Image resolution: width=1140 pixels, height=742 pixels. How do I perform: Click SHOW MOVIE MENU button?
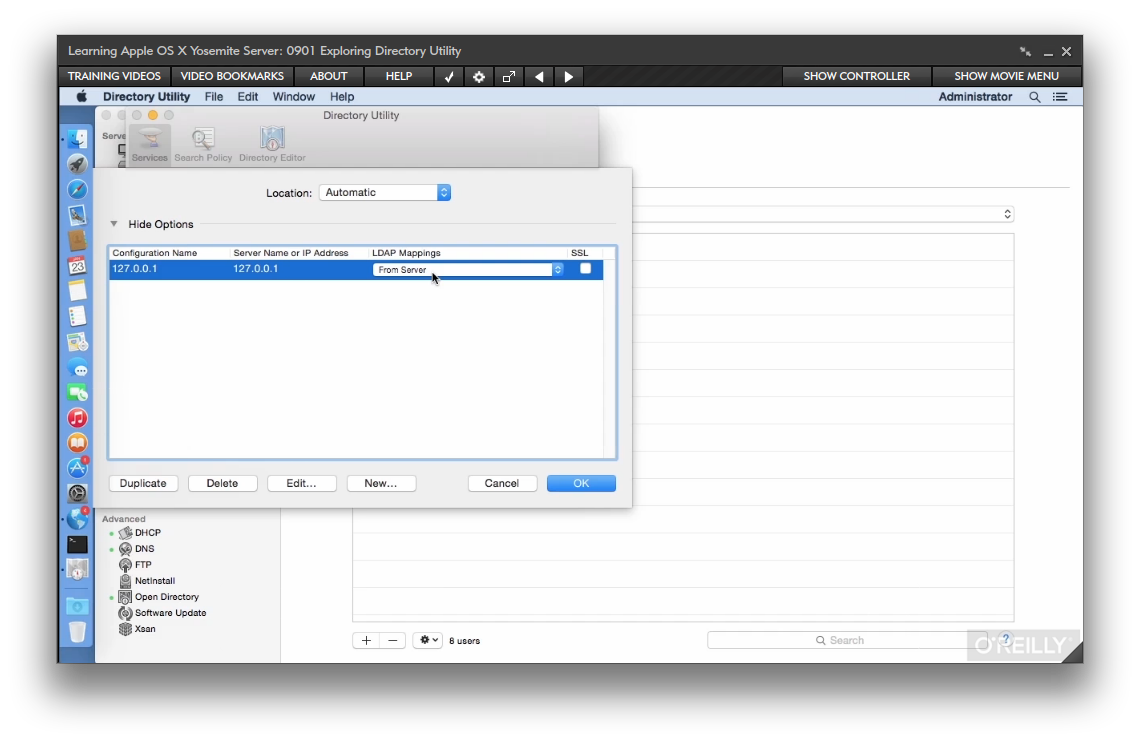1006,76
